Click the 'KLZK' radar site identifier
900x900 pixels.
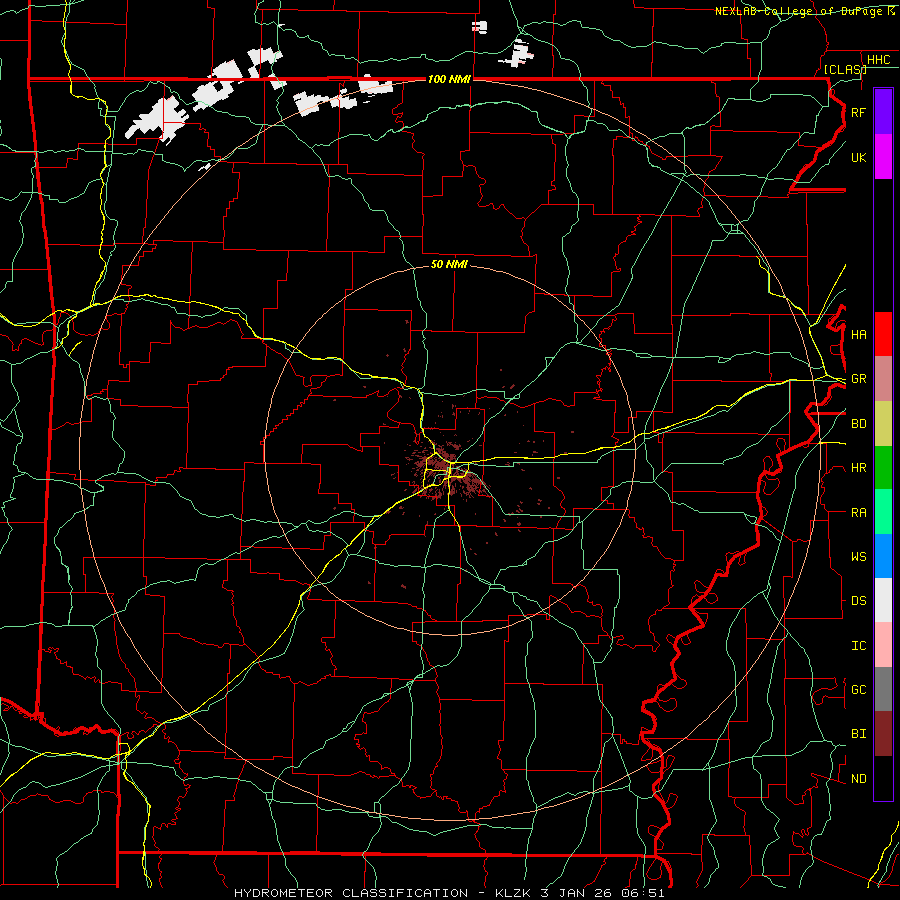point(513,893)
